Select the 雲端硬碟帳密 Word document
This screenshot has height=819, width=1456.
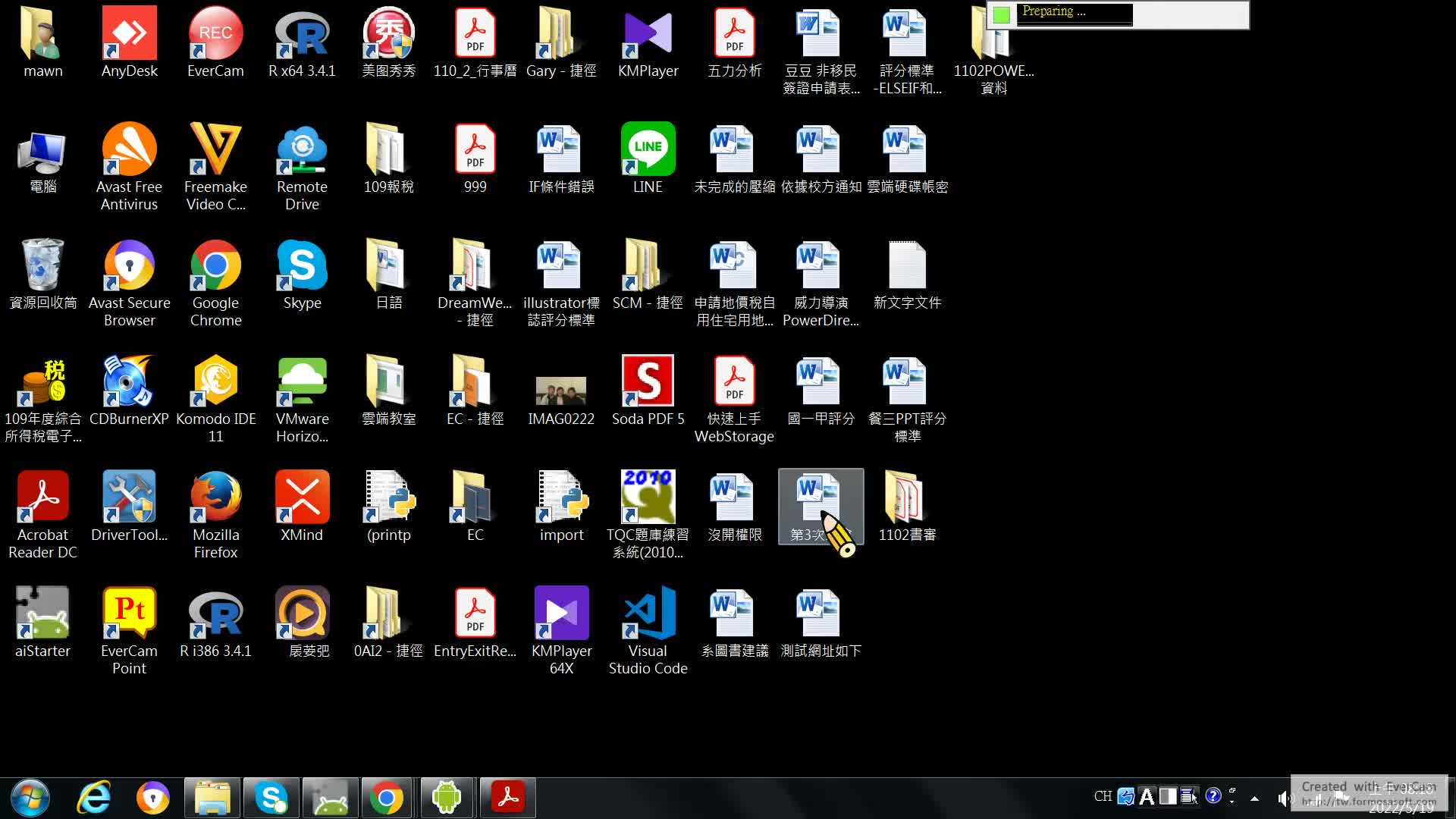907,158
